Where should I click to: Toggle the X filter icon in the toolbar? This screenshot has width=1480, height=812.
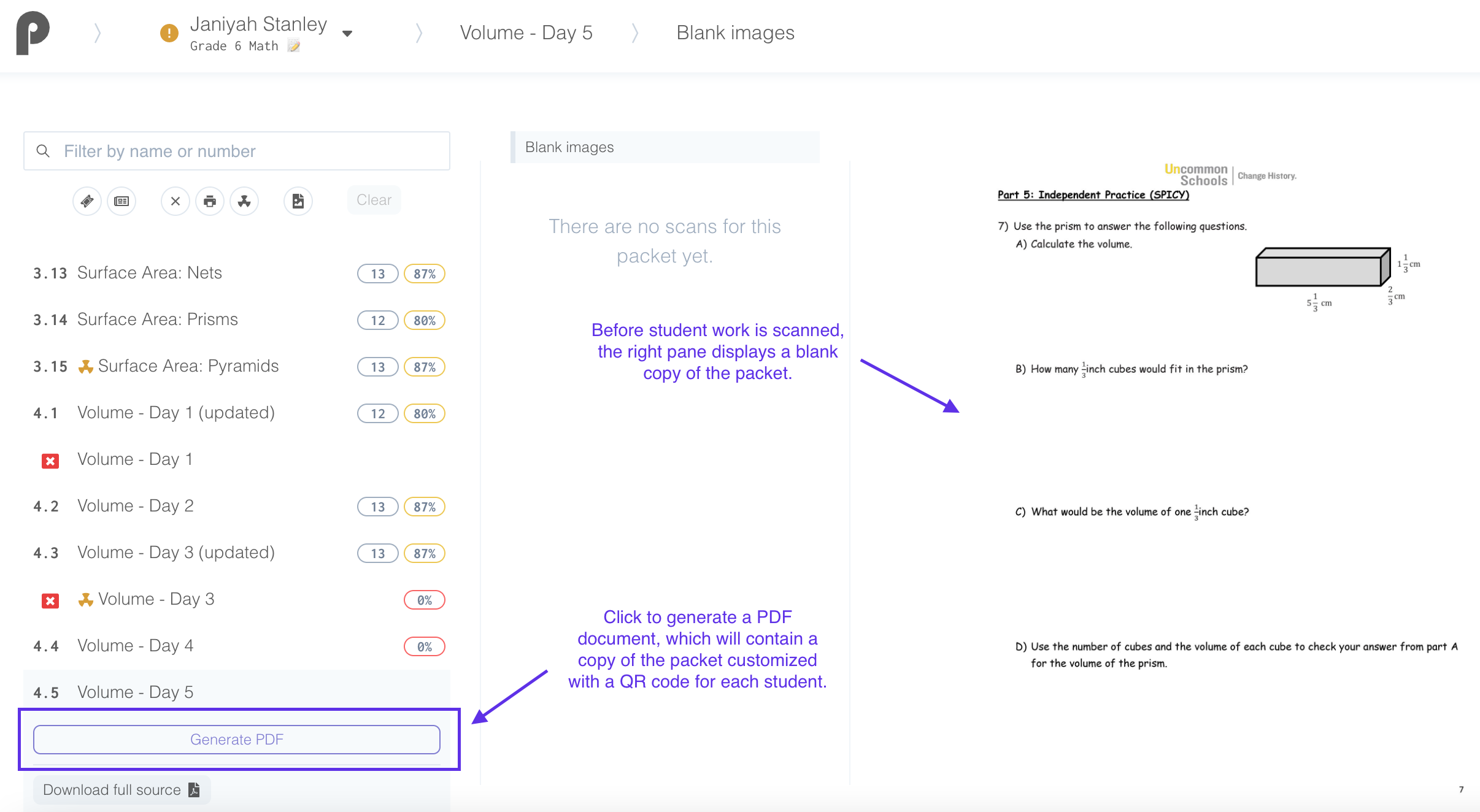tap(175, 201)
